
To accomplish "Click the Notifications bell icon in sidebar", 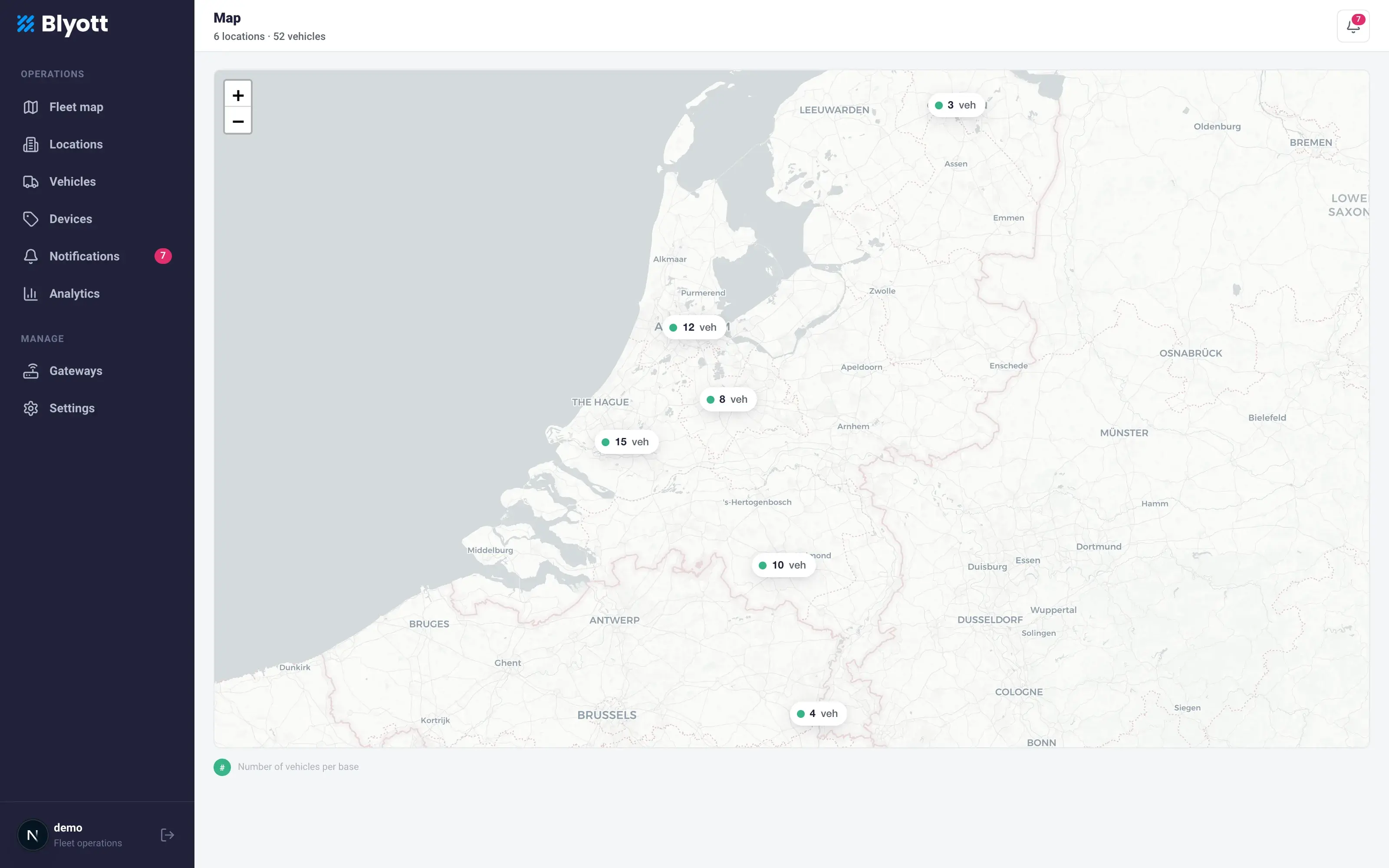I will pos(30,256).
